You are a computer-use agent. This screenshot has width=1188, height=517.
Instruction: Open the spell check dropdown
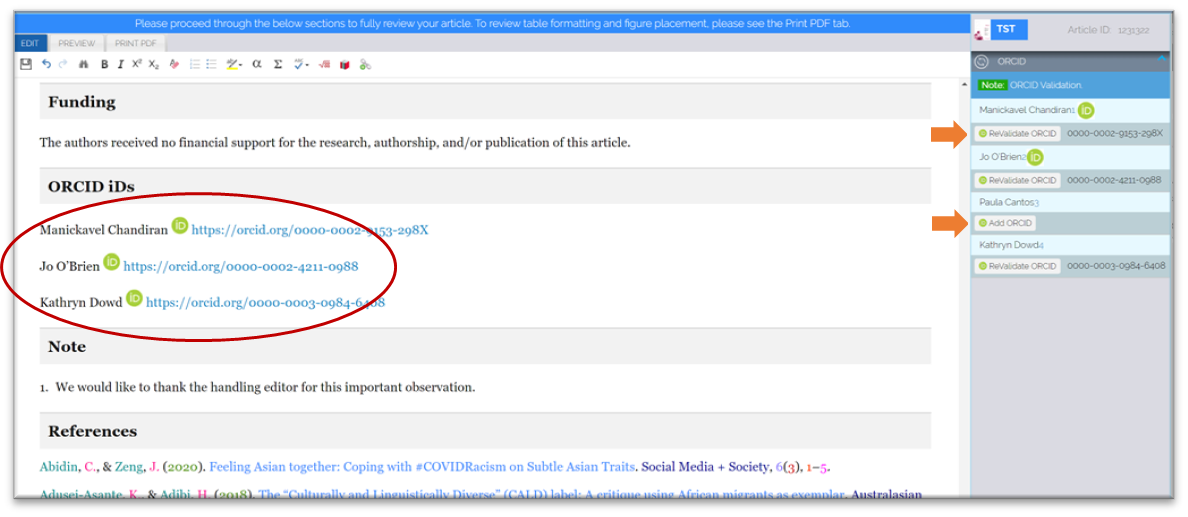click(301, 64)
